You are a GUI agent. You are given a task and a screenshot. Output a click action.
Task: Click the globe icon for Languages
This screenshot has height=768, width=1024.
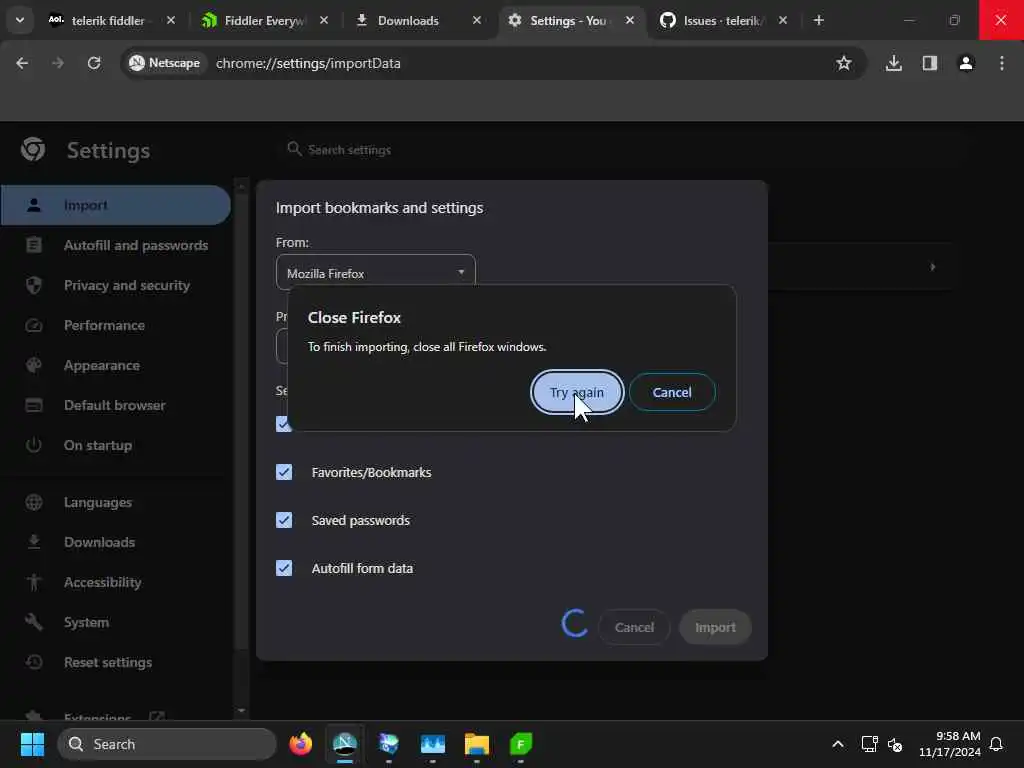click(x=34, y=502)
